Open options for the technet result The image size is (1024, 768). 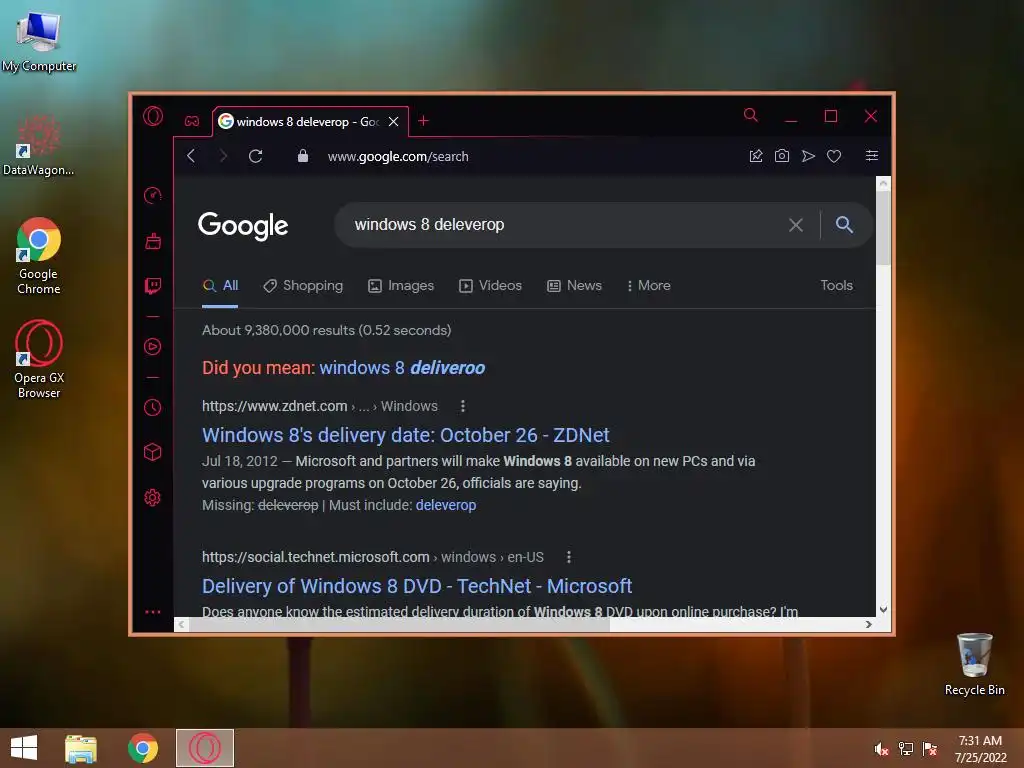pyautogui.click(x=569, y=557)
